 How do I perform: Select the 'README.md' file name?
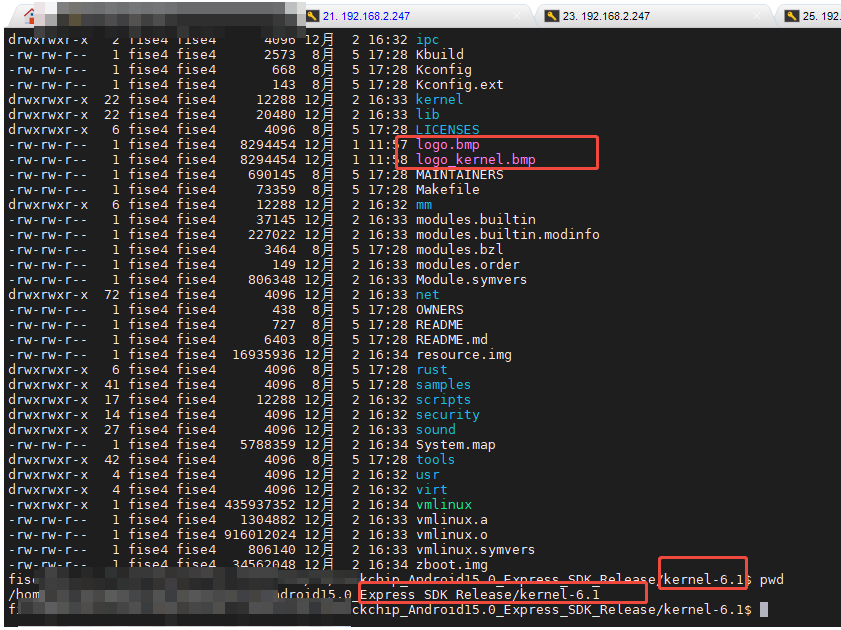[452, 340]
